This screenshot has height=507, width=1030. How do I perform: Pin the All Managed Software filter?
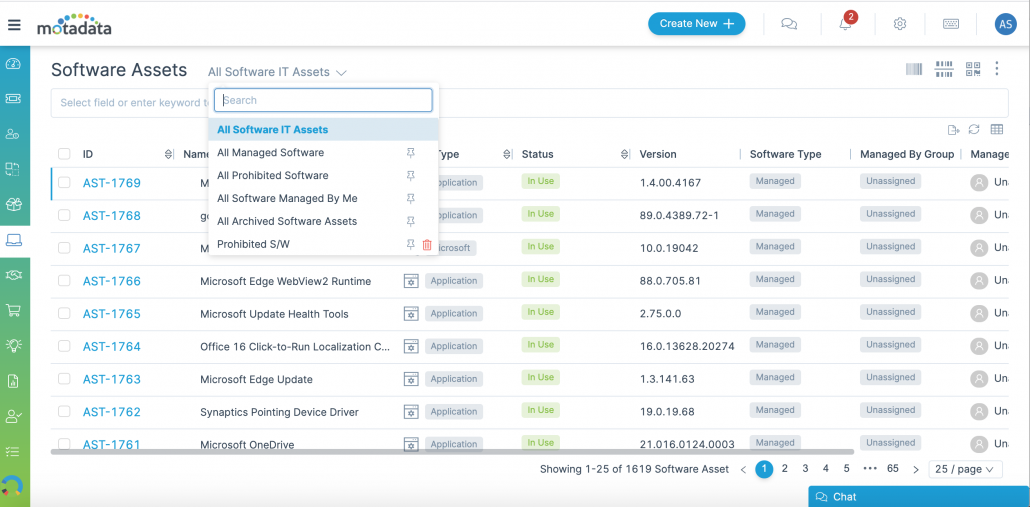click(410, 153)
